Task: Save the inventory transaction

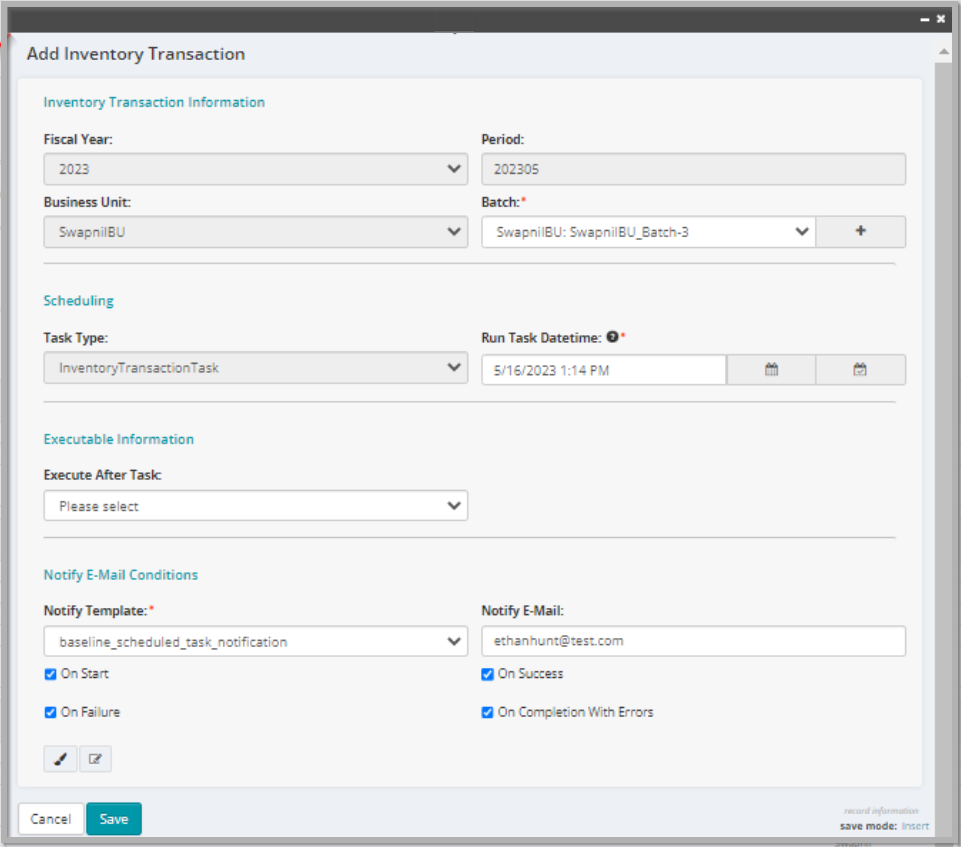Action: [113, 818]
